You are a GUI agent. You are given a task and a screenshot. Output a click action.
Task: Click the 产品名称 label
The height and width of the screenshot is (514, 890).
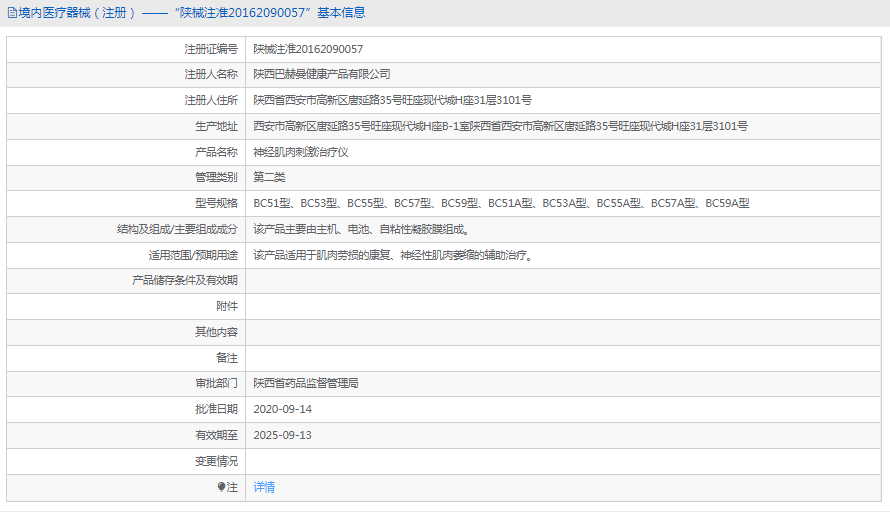[x=216, y=152]
